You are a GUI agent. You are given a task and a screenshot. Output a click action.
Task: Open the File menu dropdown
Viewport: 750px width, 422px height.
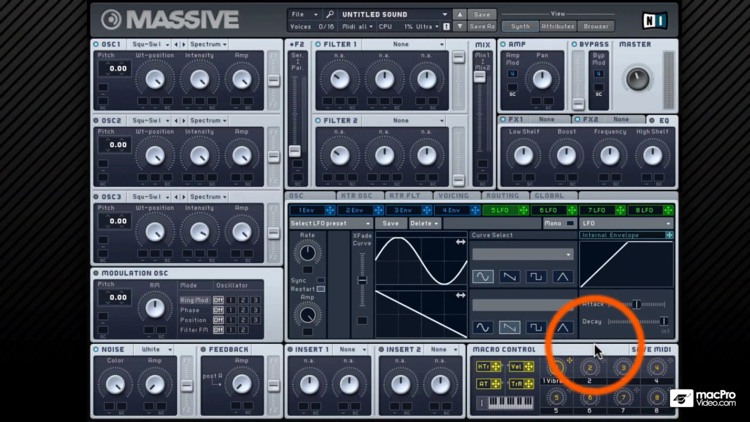point(305,14)
